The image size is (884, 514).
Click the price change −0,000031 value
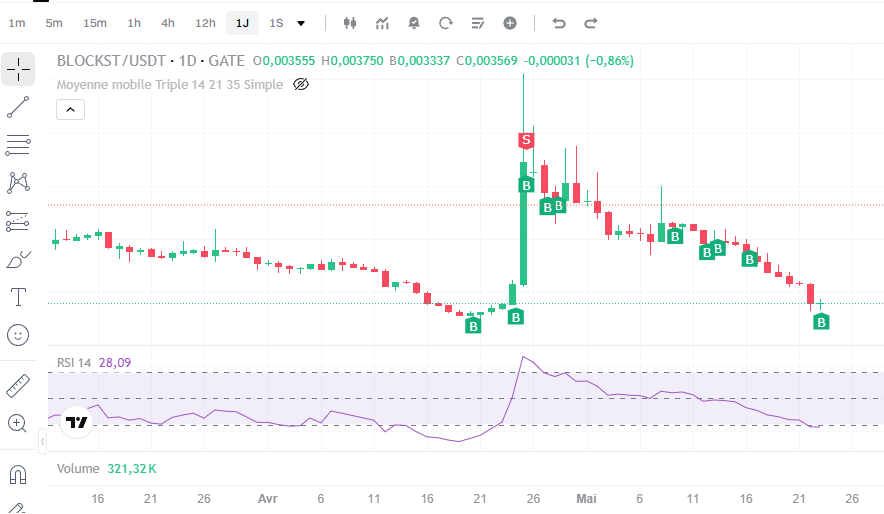(552, 61)
